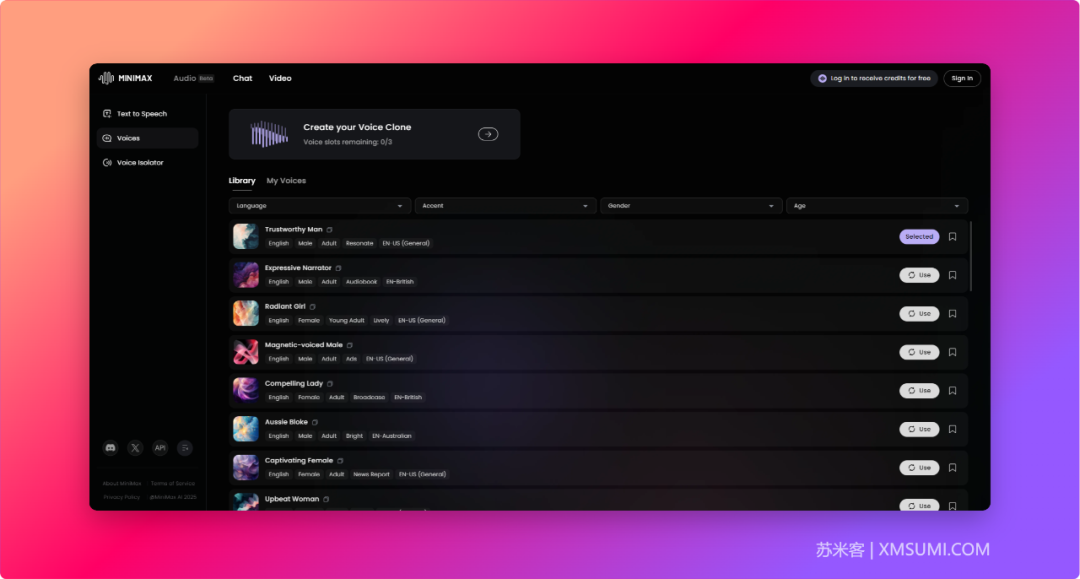Viewport: 1080px width, 579px height.
Task: Click the Sign In button
Action: tap(962, 78)
